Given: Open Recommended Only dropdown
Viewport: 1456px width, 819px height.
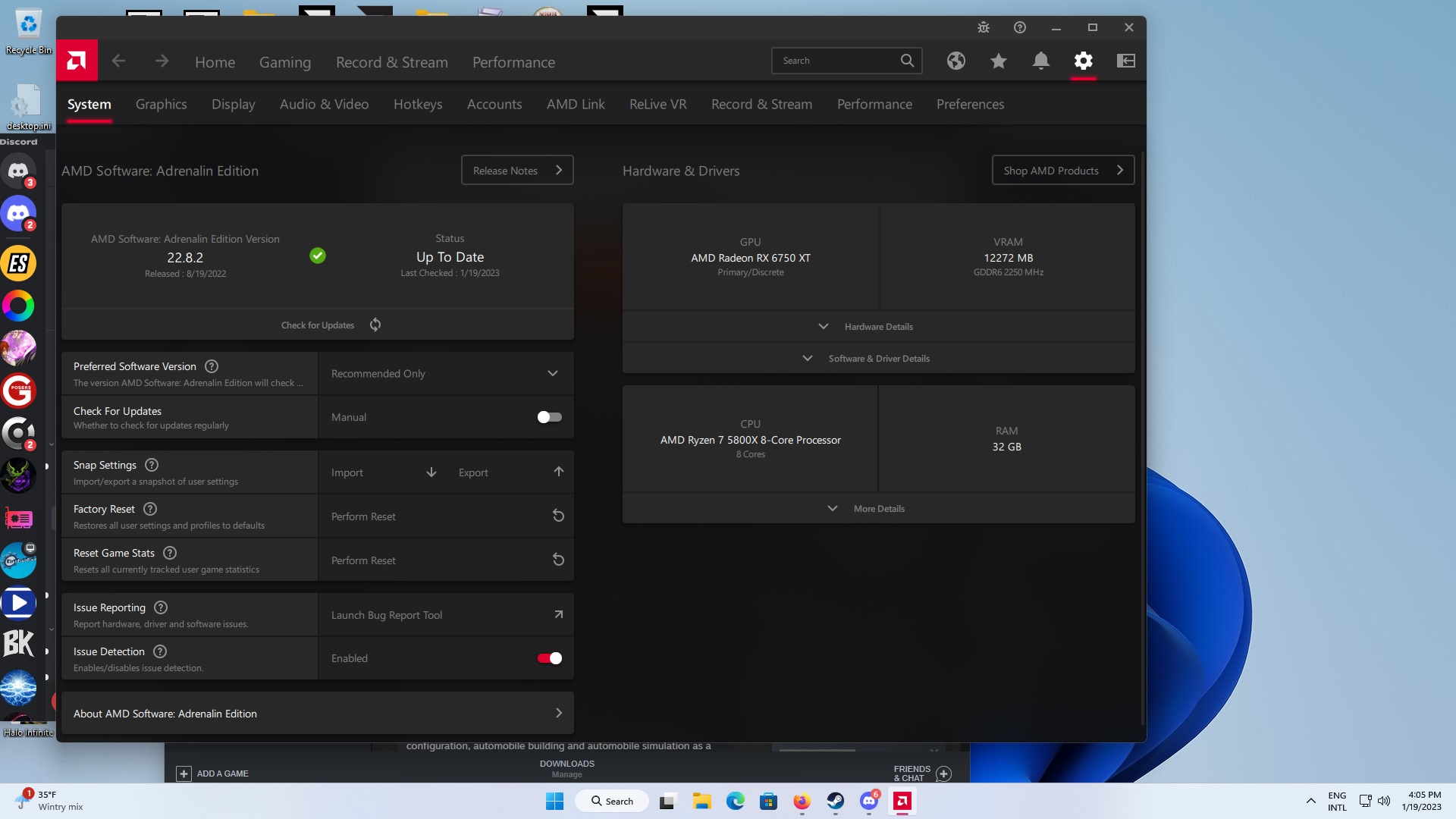Looking at the screenshot, I should (446, 373).
